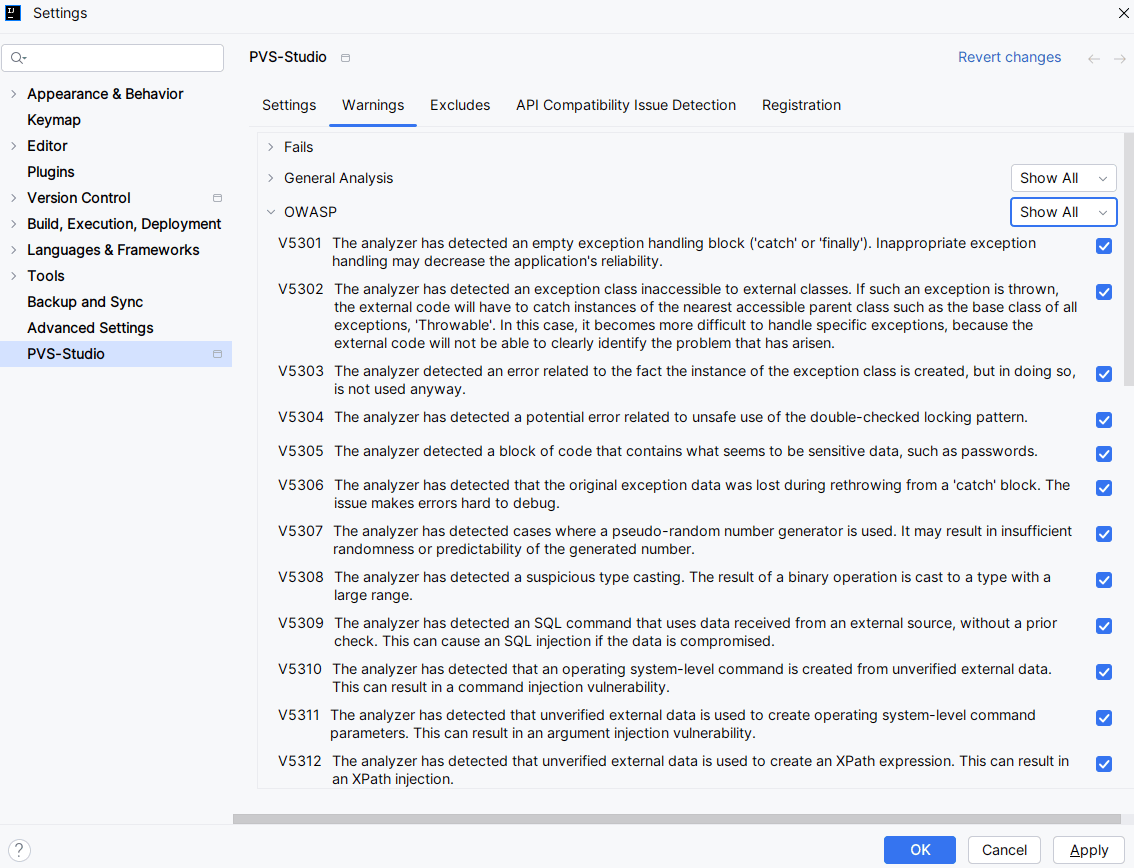Click the search magnifier icon in settings
1134x868 pixels.
click(18, 58)
